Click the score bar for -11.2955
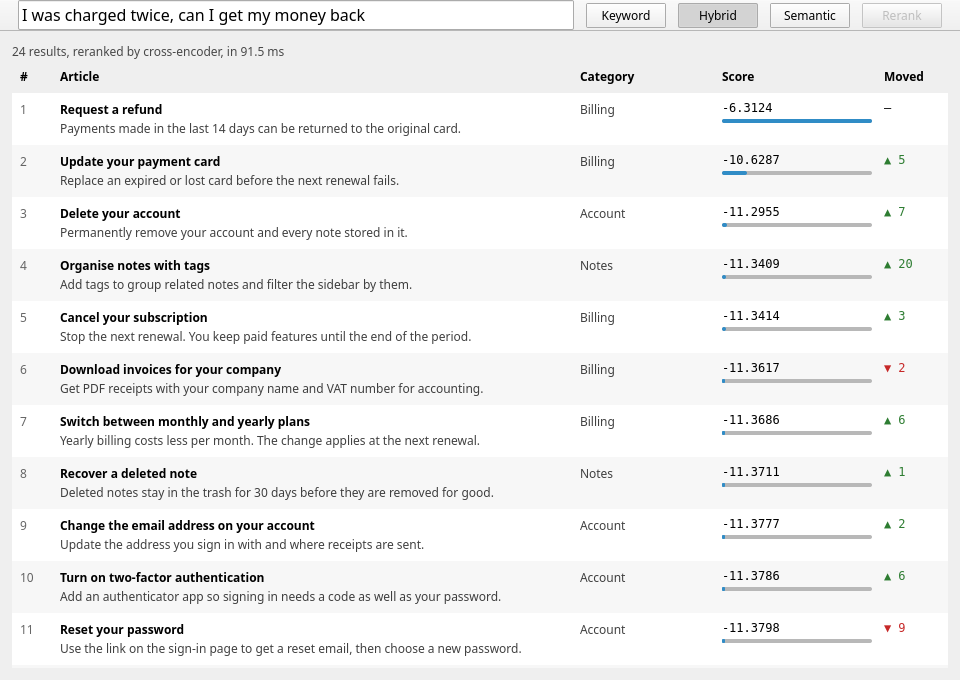Screen dimensions: 960x680 [x=797, y=225]
